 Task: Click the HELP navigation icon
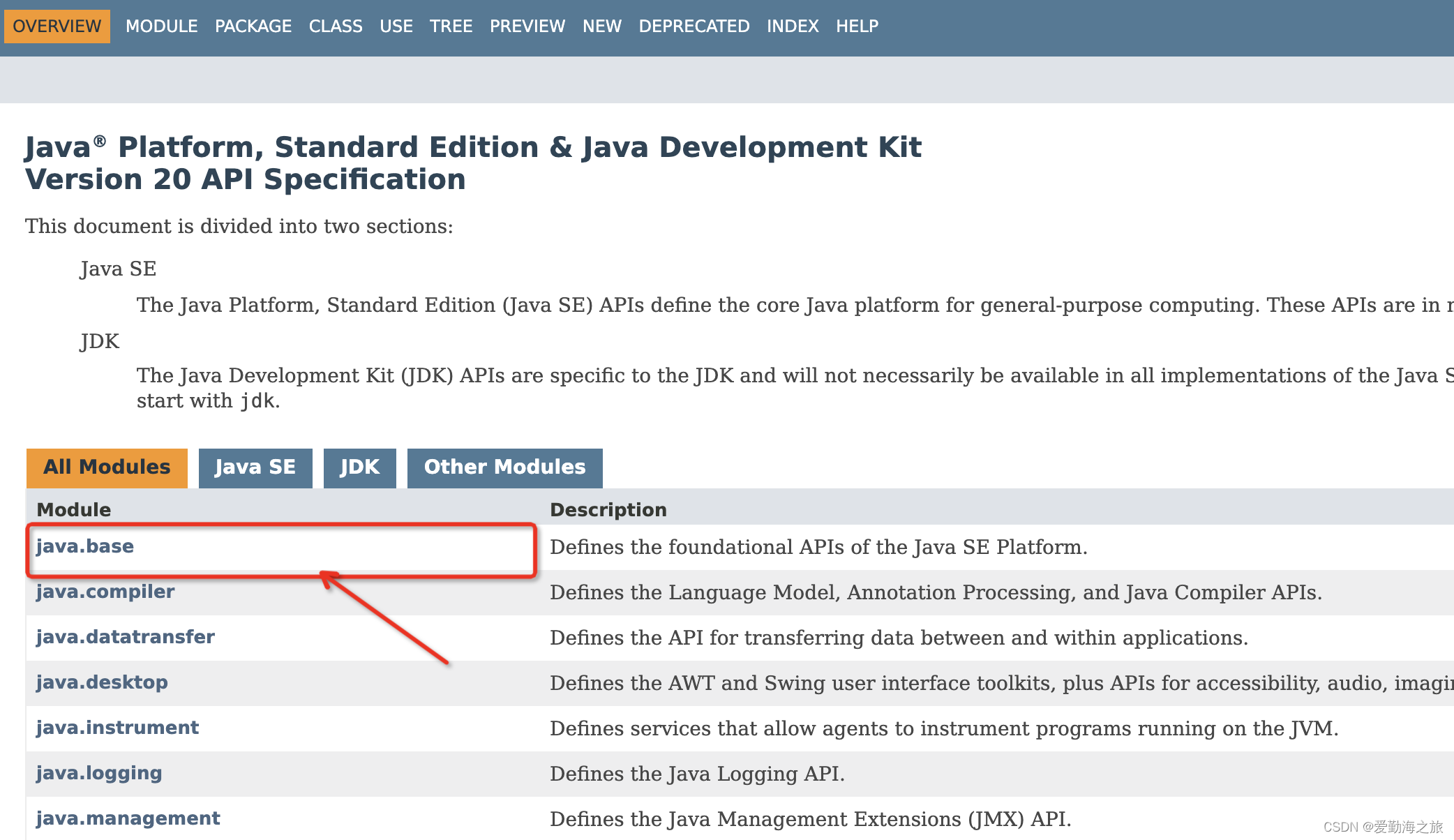point(856,25)
